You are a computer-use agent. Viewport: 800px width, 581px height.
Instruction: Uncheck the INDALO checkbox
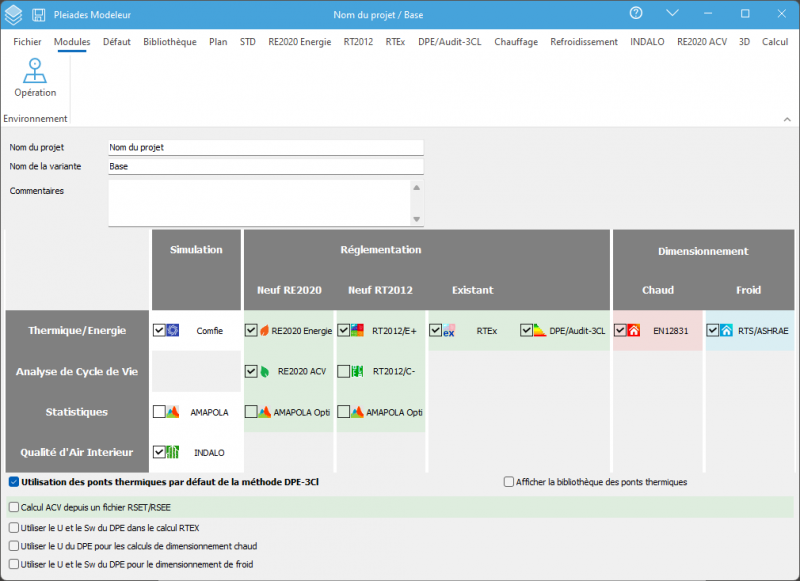pos(159,452)
